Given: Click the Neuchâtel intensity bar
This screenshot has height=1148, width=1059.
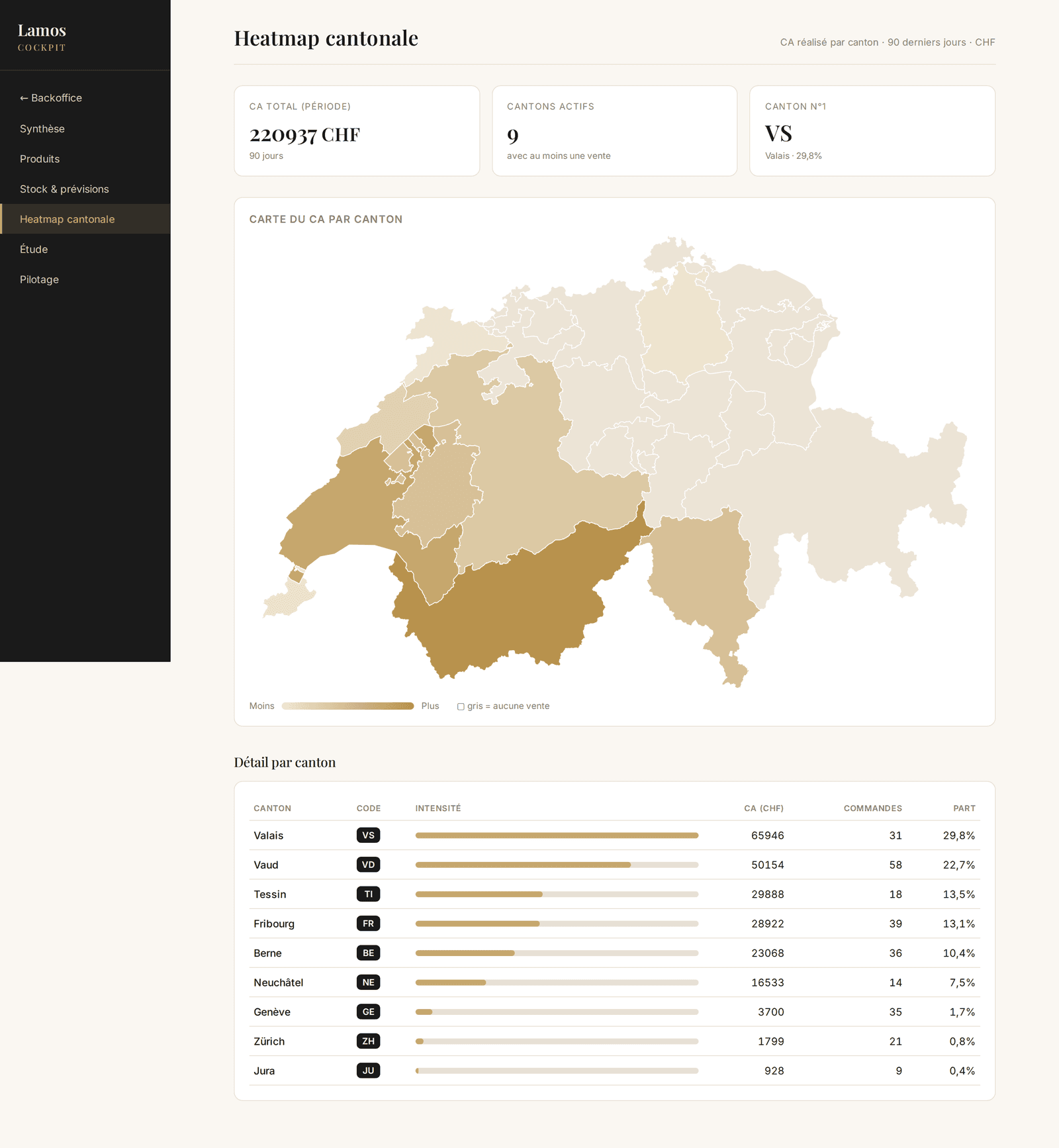Looking at the screenshot, I should (x=557, y=982).
